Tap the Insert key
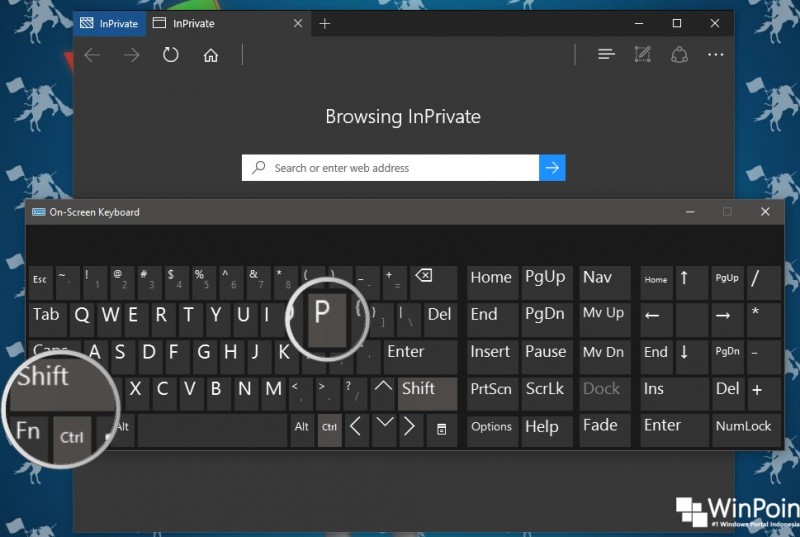 coord(492,356)
